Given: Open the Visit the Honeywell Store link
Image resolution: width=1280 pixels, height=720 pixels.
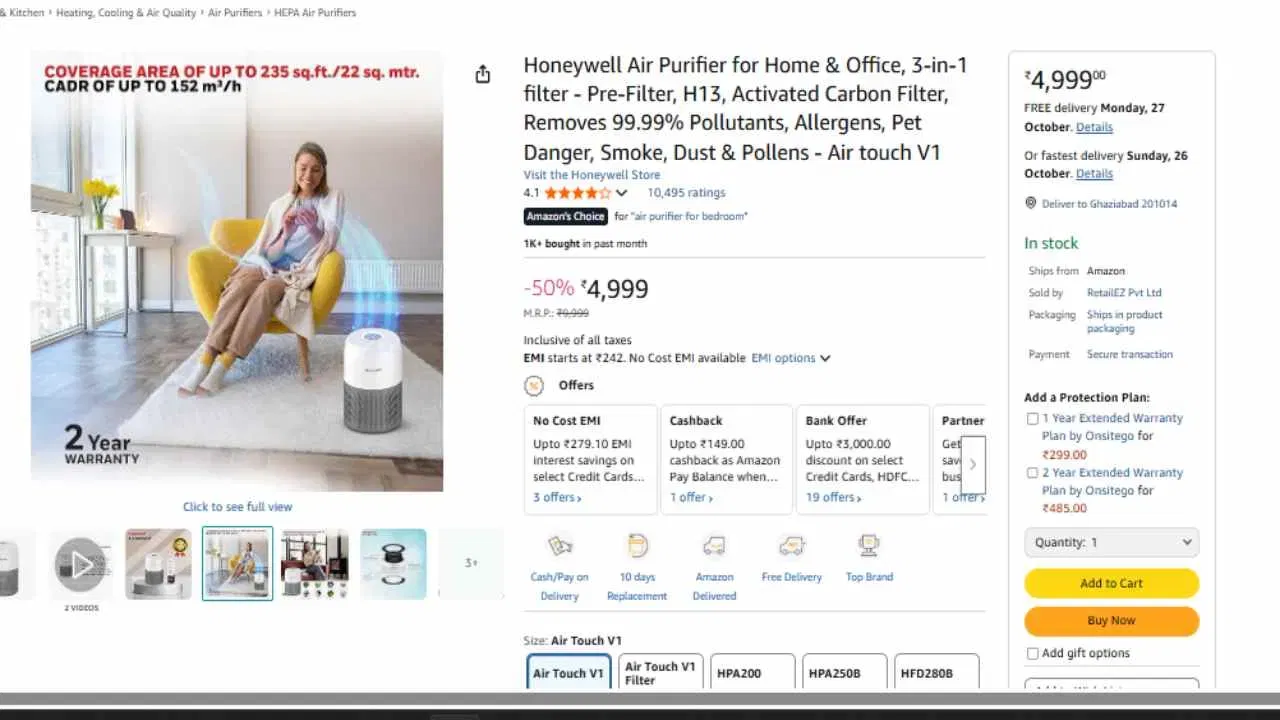Looking at the screenshot, I should 590,174.
